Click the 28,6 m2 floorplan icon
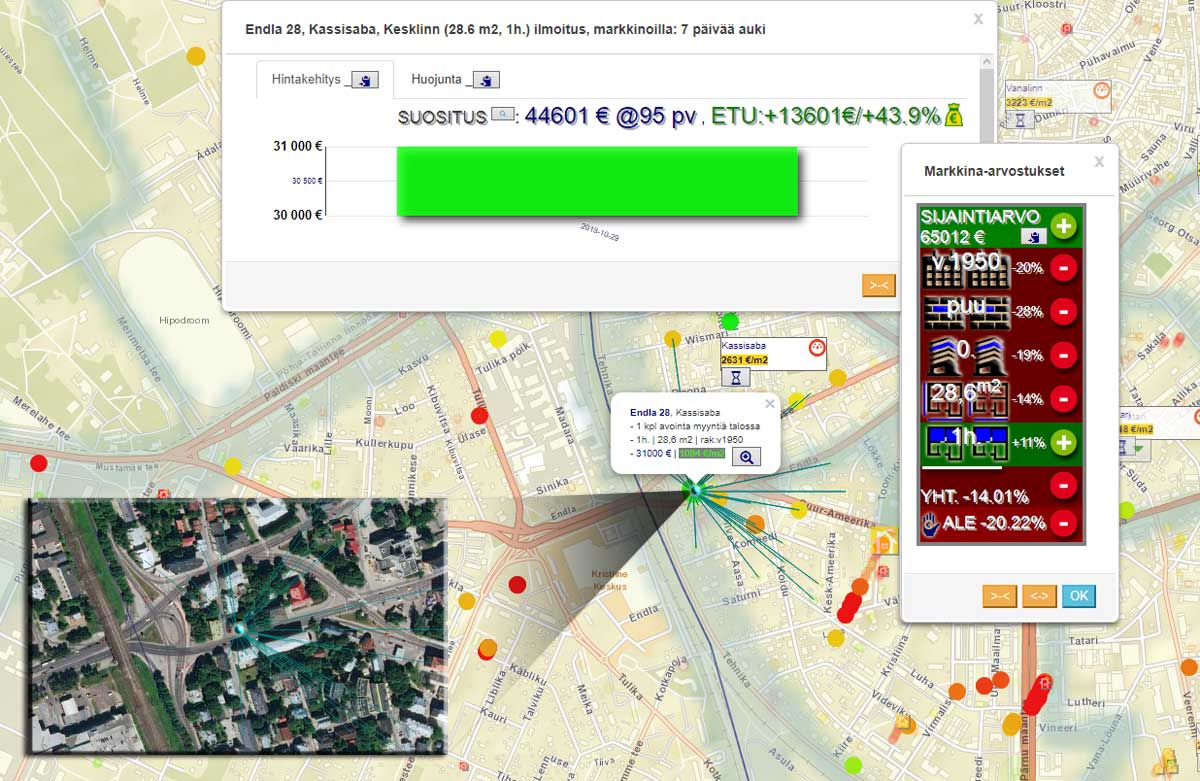 tap(967, 398)
